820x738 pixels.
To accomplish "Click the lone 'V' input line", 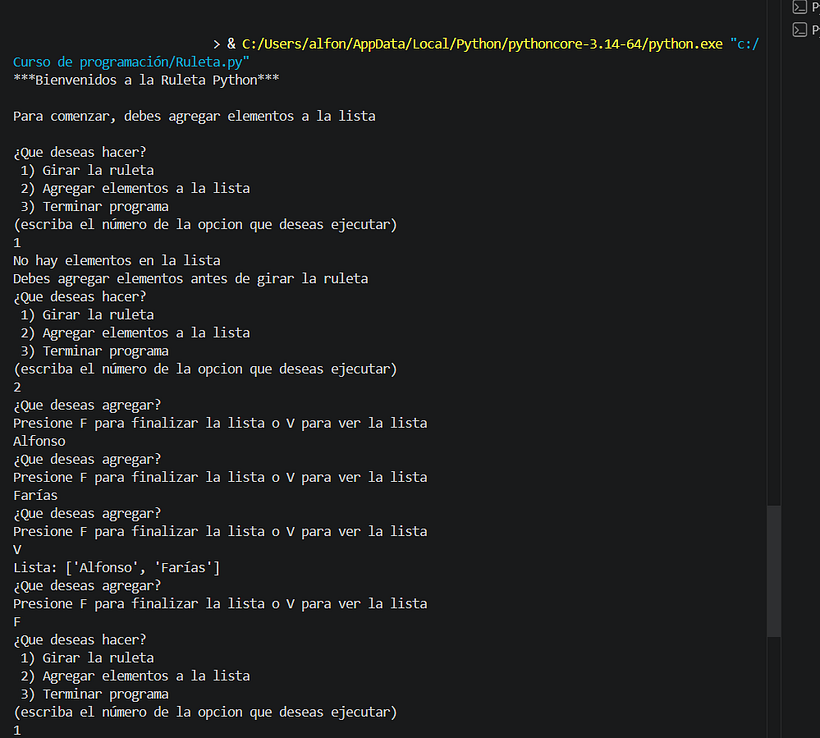I will (17, 550).
